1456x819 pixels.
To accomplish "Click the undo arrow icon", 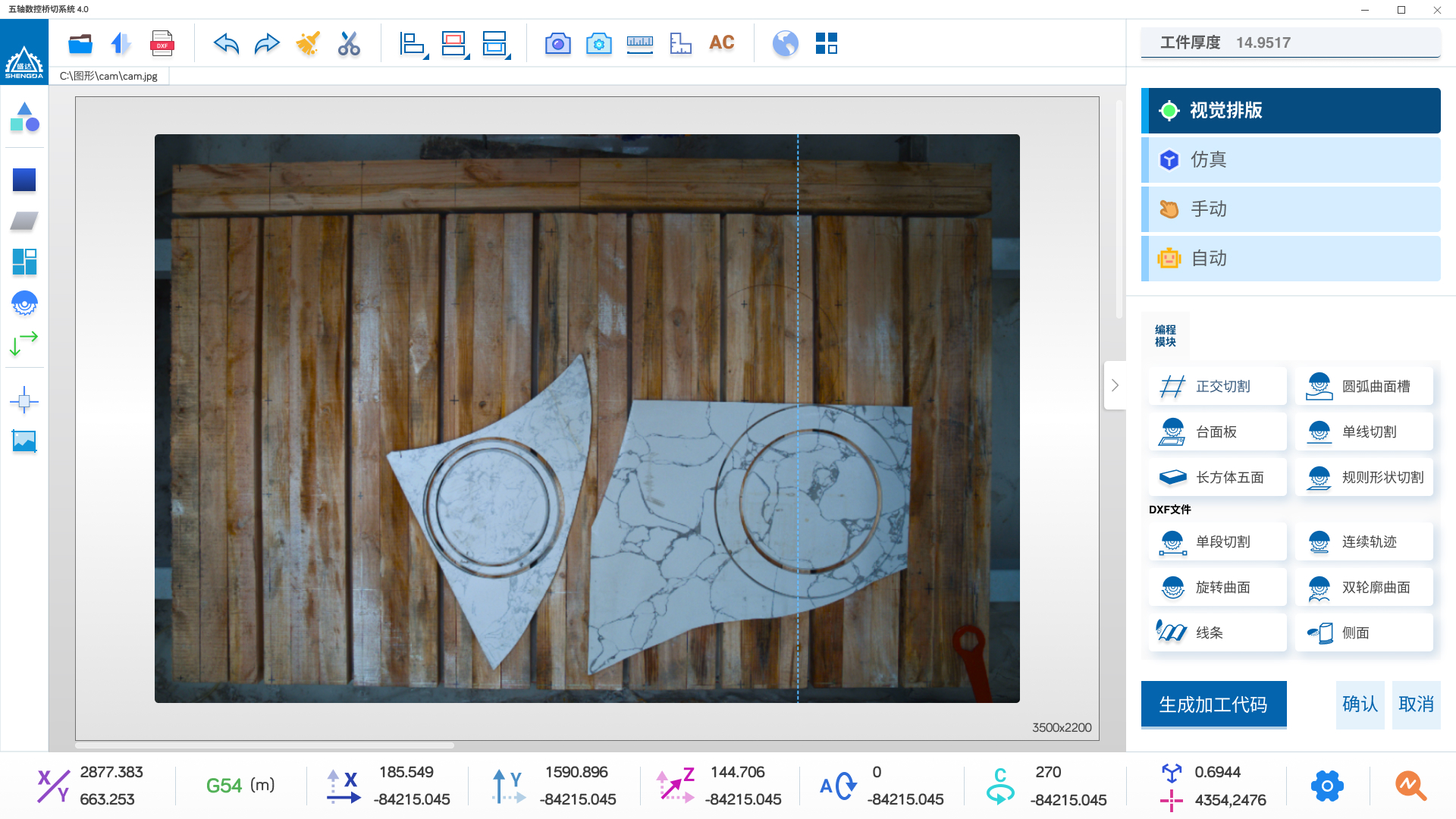I will (x=226, y=43).
